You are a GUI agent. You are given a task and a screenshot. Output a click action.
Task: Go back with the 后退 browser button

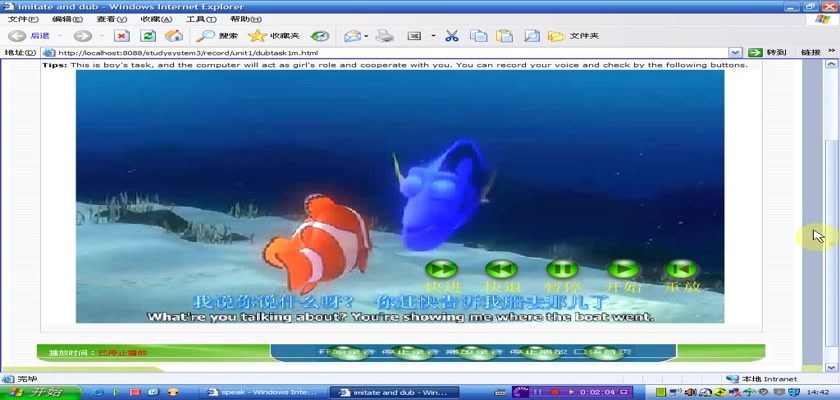click(x=29, y=36)
